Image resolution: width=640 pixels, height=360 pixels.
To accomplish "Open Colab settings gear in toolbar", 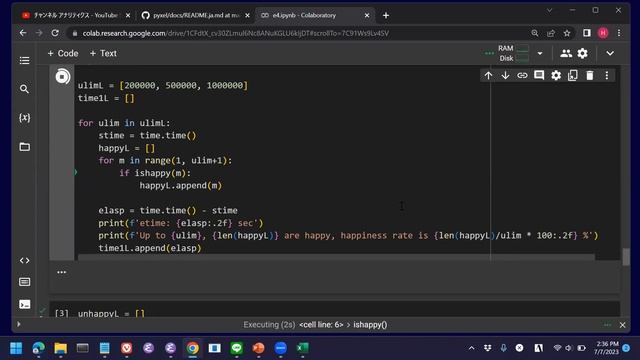I will tap(582, 53).
